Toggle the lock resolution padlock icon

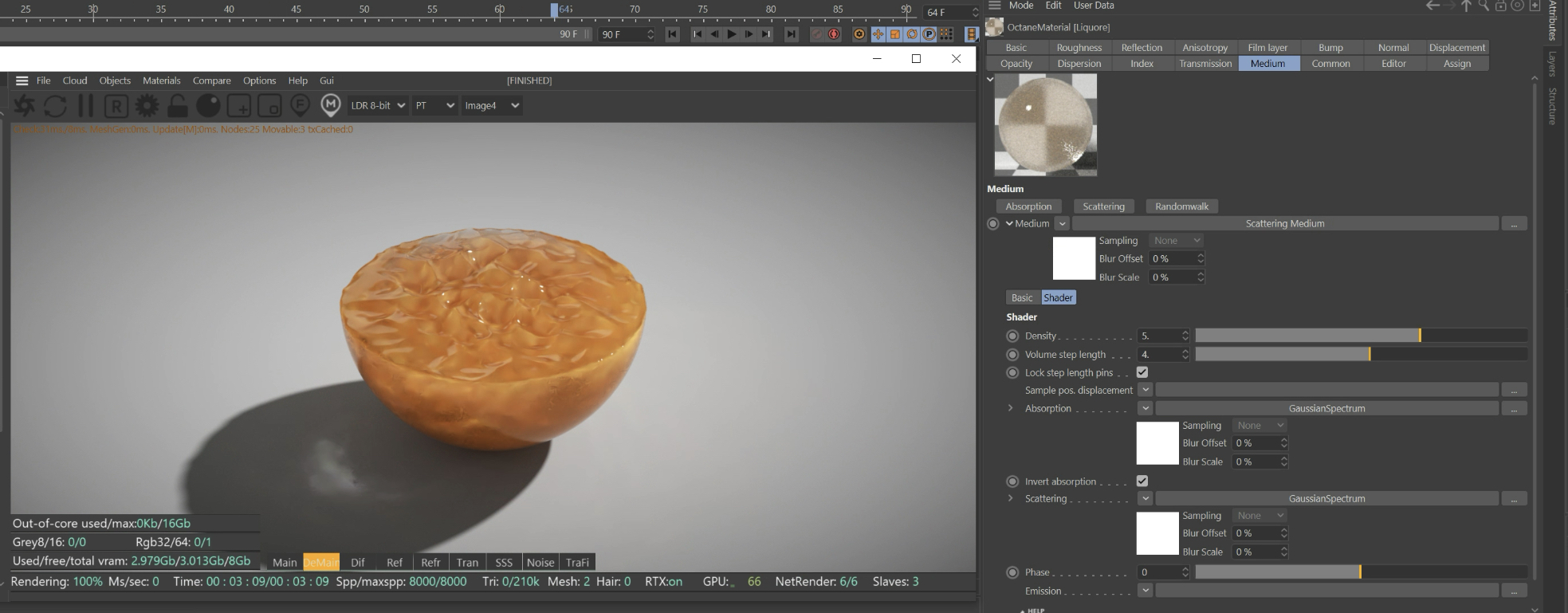177,105
